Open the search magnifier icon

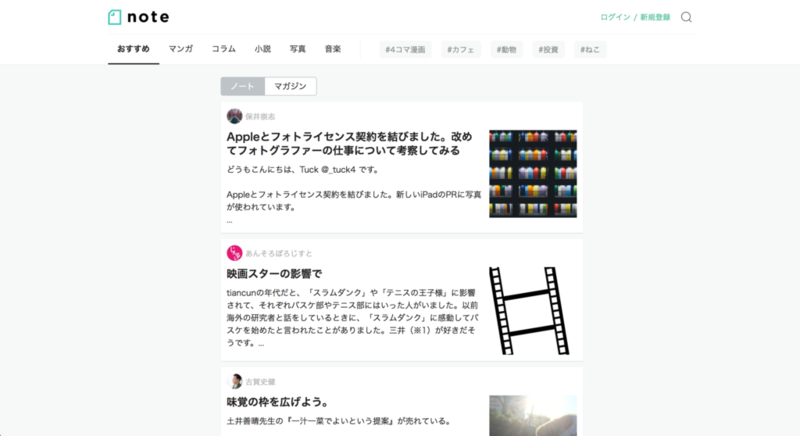tap(686, 17)
